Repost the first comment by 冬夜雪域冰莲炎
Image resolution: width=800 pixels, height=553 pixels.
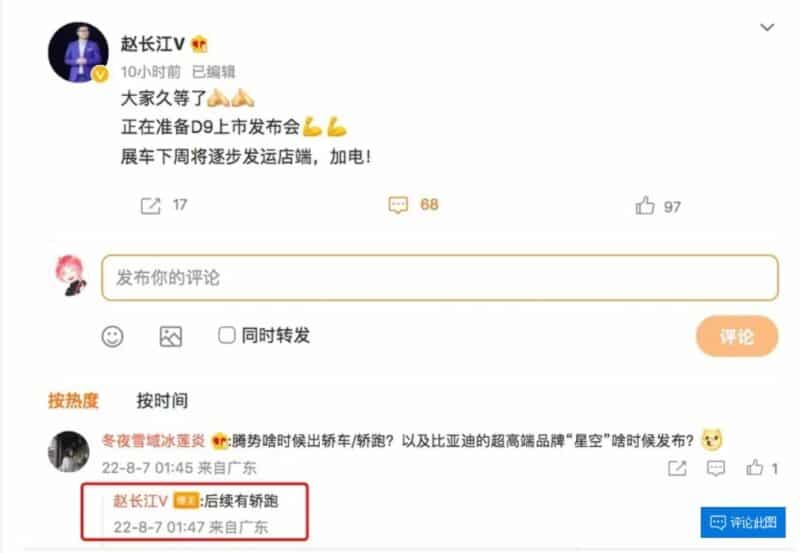(677, 468)
